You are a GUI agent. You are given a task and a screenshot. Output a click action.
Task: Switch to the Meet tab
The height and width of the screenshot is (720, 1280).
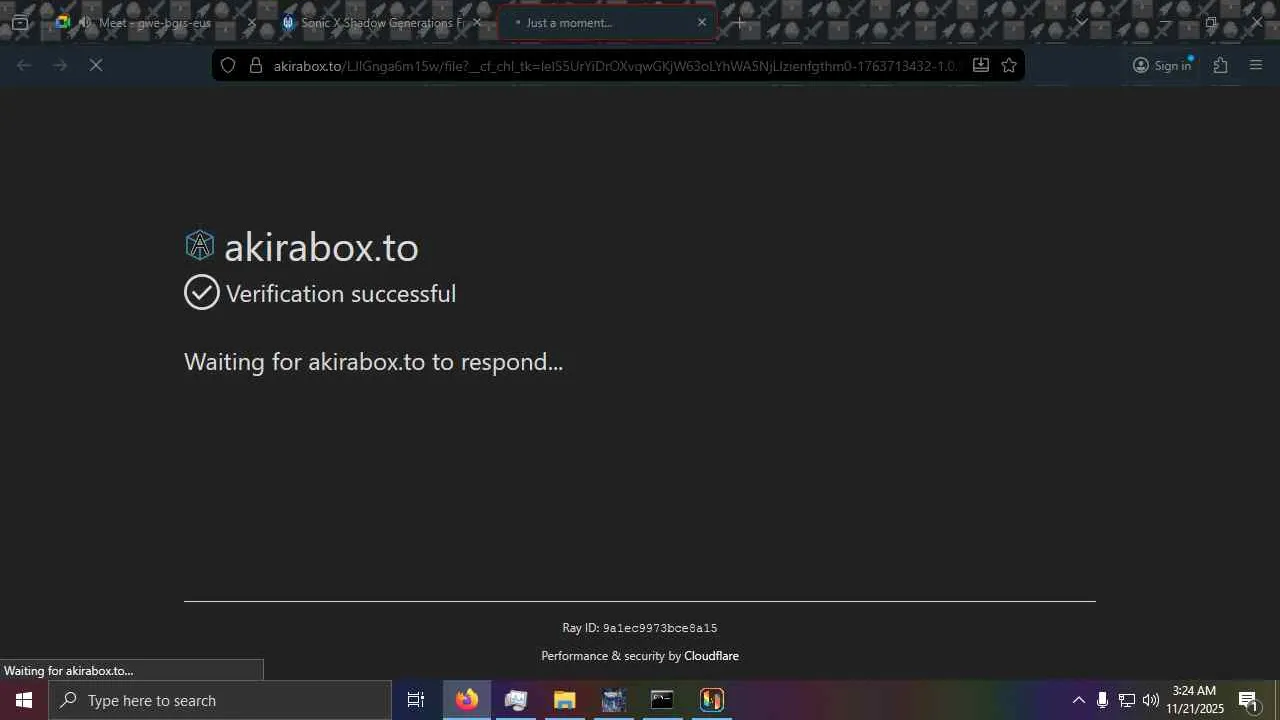tap(157, 22)
